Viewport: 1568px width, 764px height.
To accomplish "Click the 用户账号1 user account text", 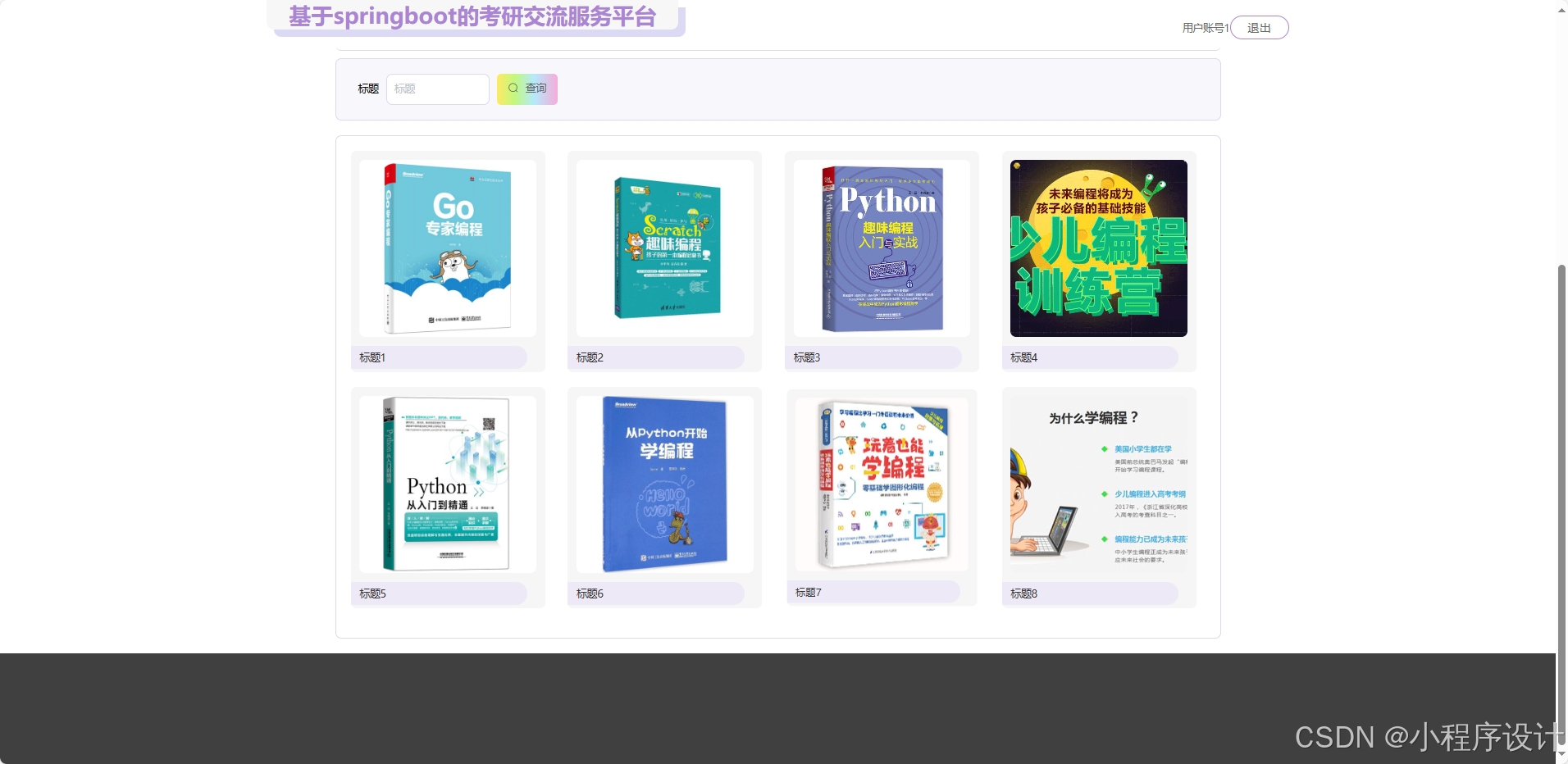I will coord(1206,28).
